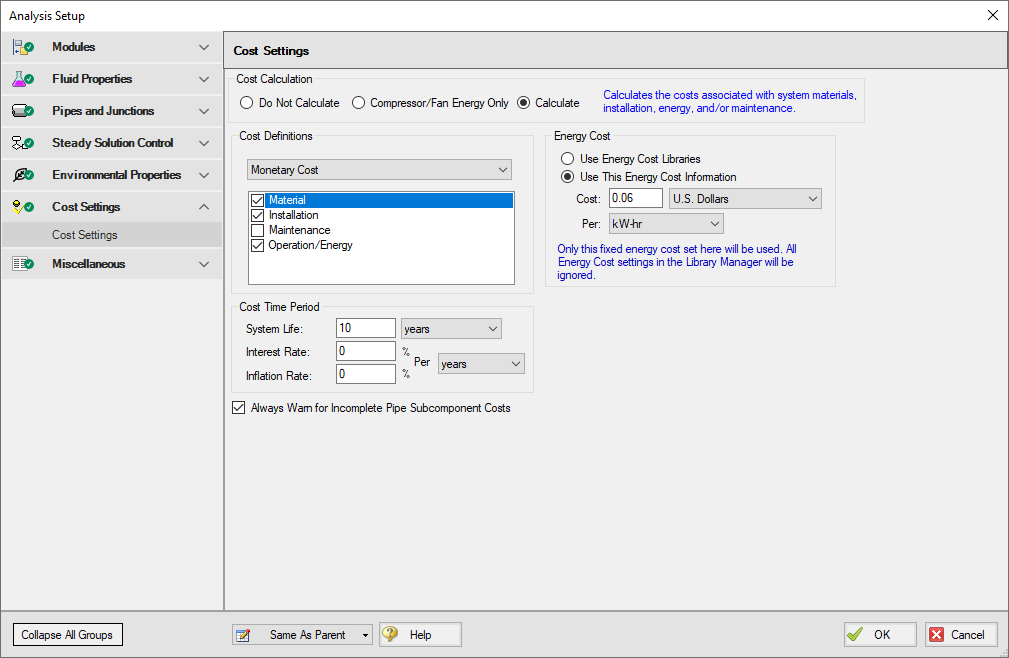This screenshot has height=658, width=1009.
Task: Click the Cost Settings group icon
Action: (x=23, y=207)
